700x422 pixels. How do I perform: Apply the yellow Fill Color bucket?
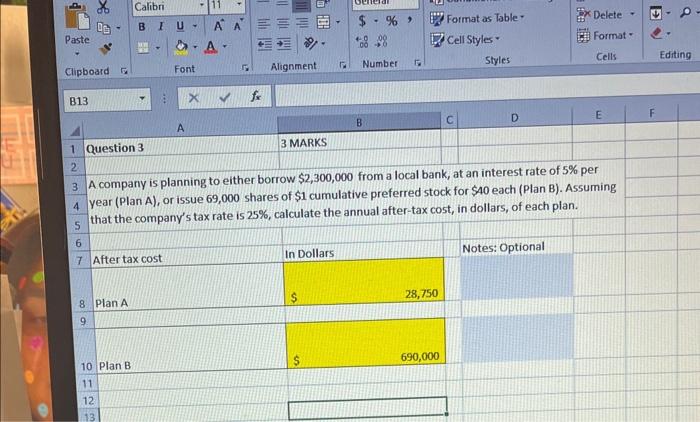(181, 47)
